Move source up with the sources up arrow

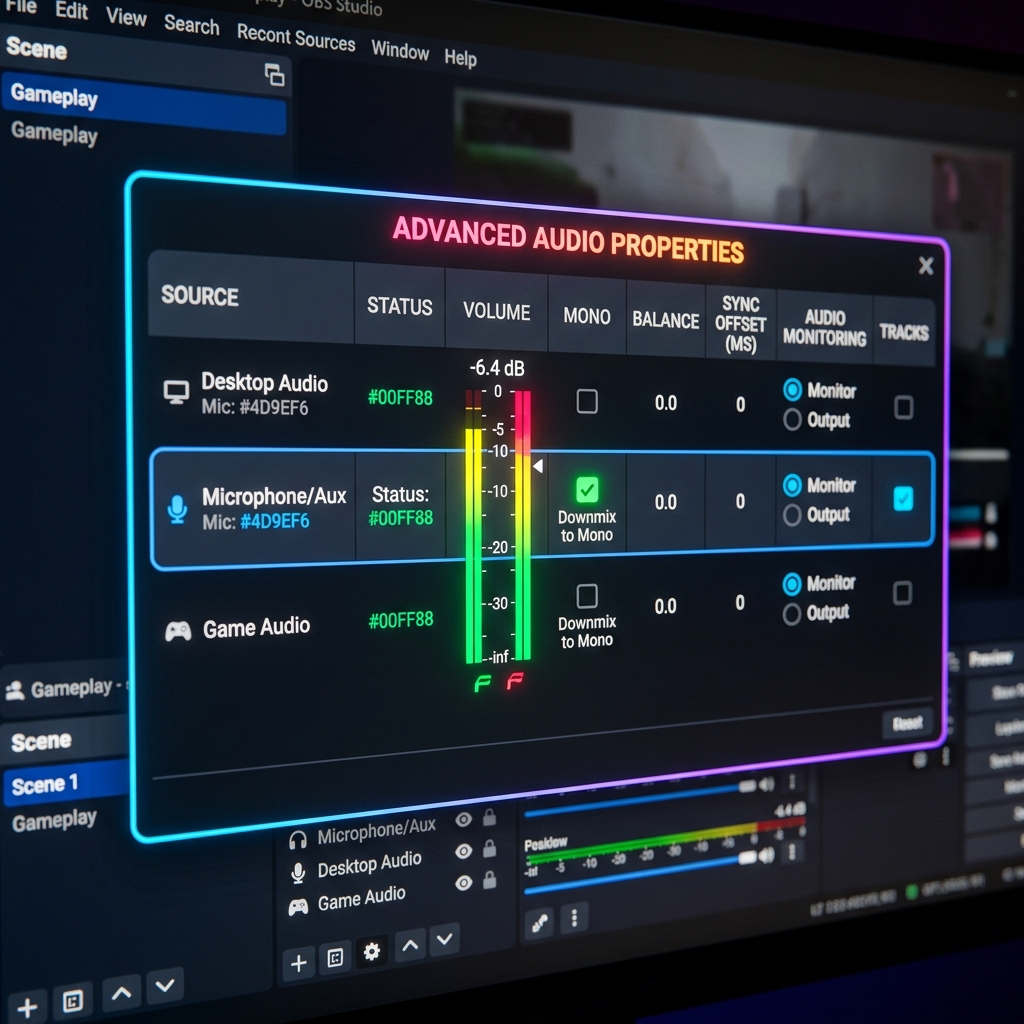(x=410, y=945)
